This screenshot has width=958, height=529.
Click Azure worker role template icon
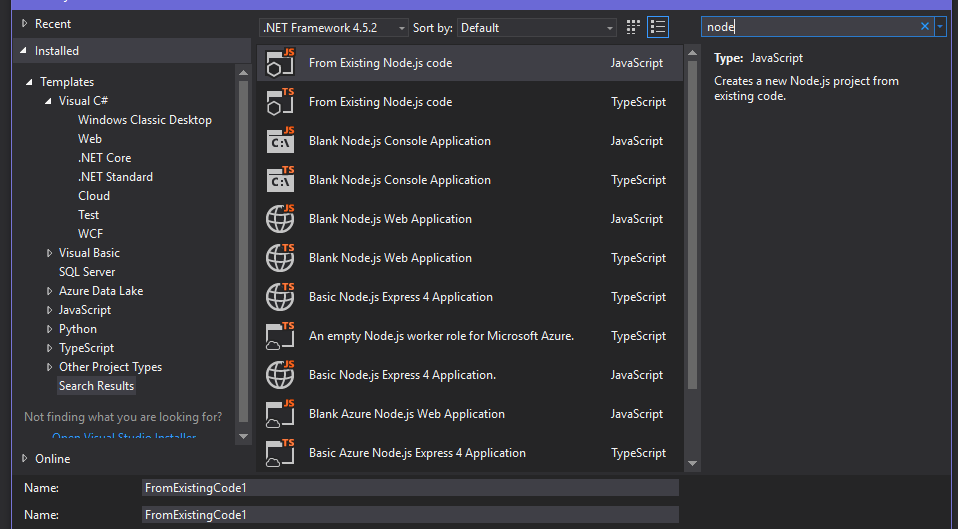(x=280, y=336)
